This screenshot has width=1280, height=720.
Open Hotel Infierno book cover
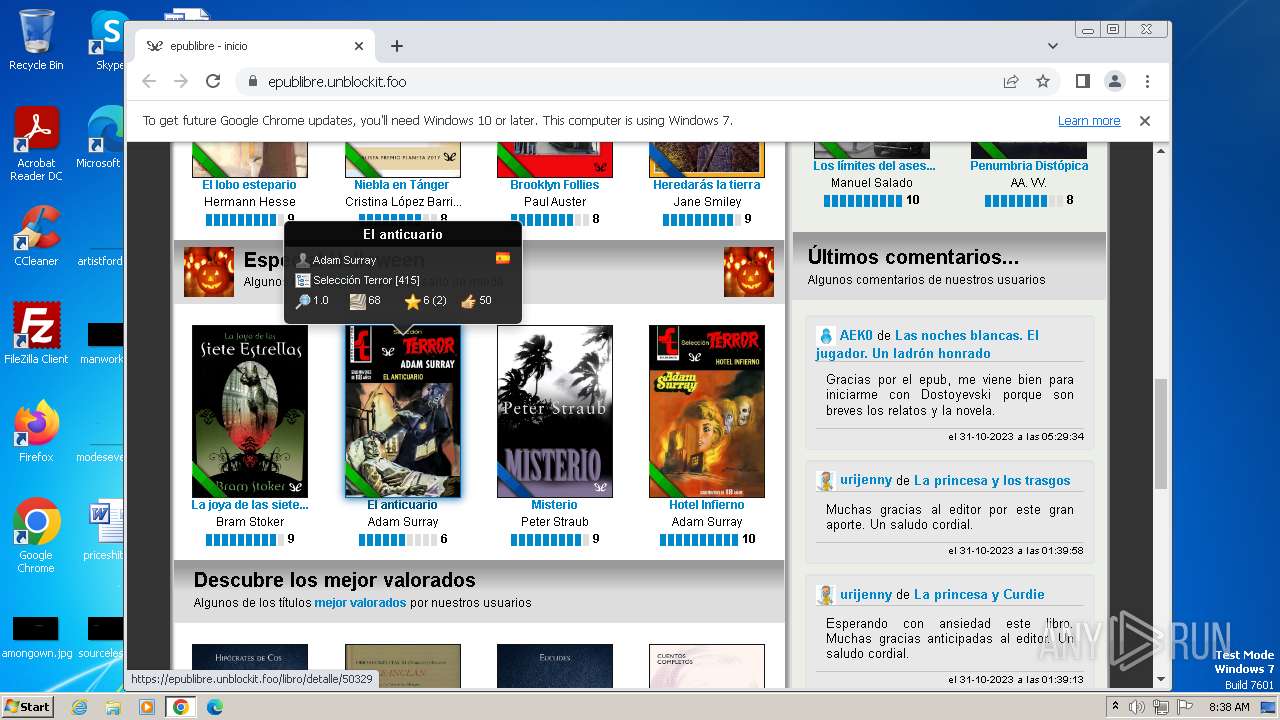(707, 411)
